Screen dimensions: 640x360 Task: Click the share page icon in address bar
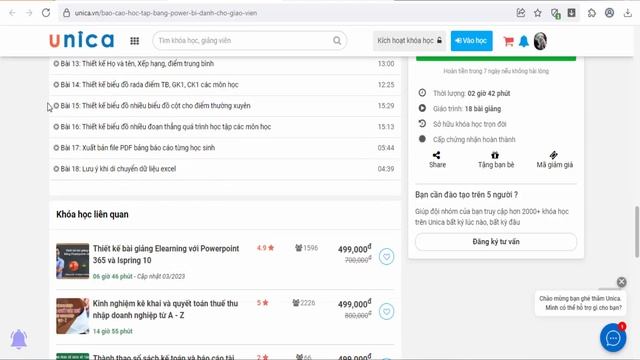coord(521,13)
